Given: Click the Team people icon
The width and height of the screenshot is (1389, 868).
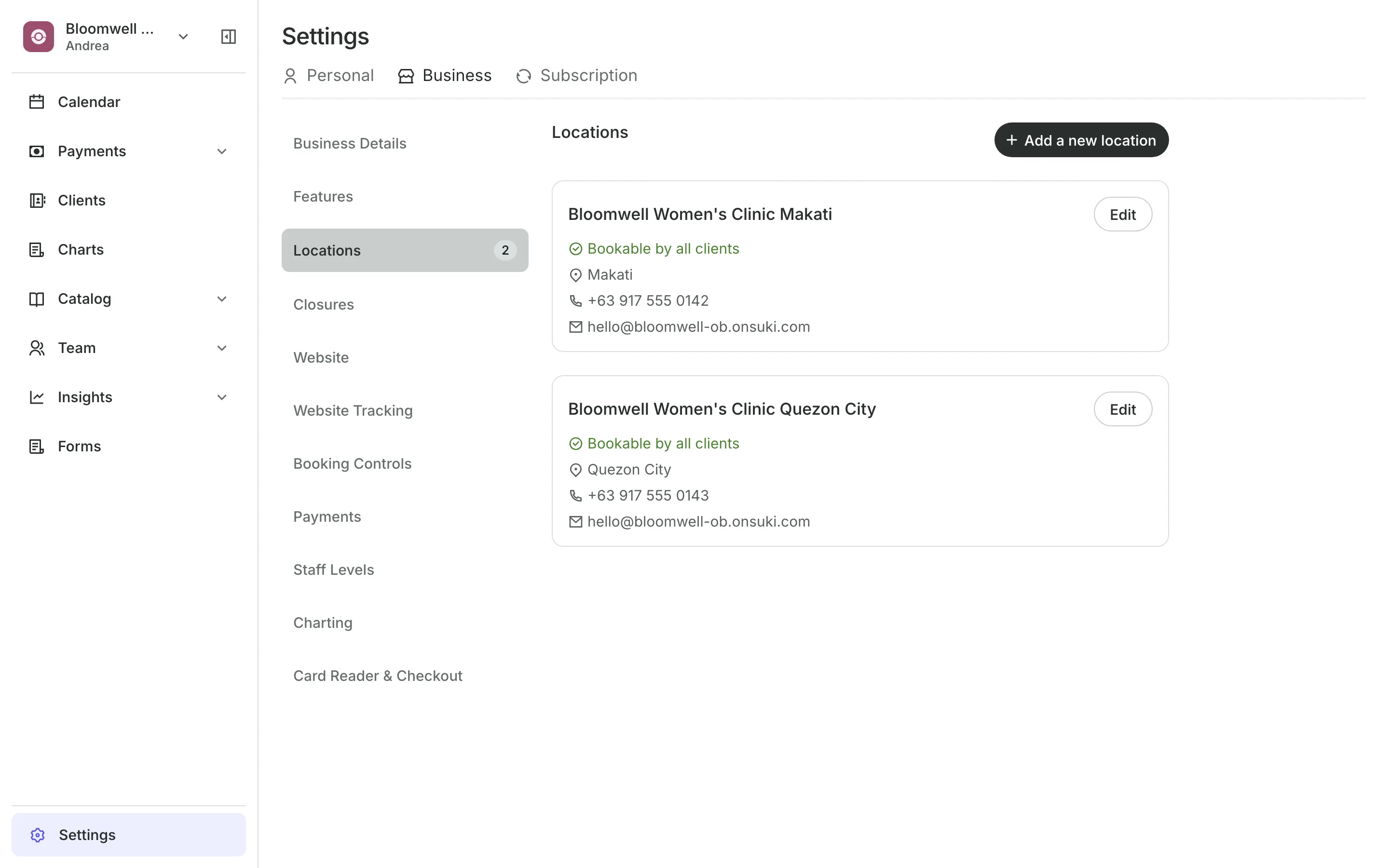Looking at the screenshot, I should tap(37, 348).
